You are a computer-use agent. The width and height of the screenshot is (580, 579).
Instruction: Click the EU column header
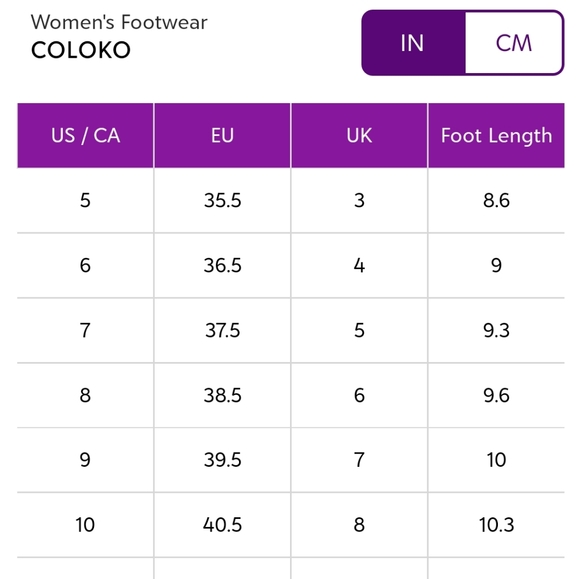coord(222,135)
